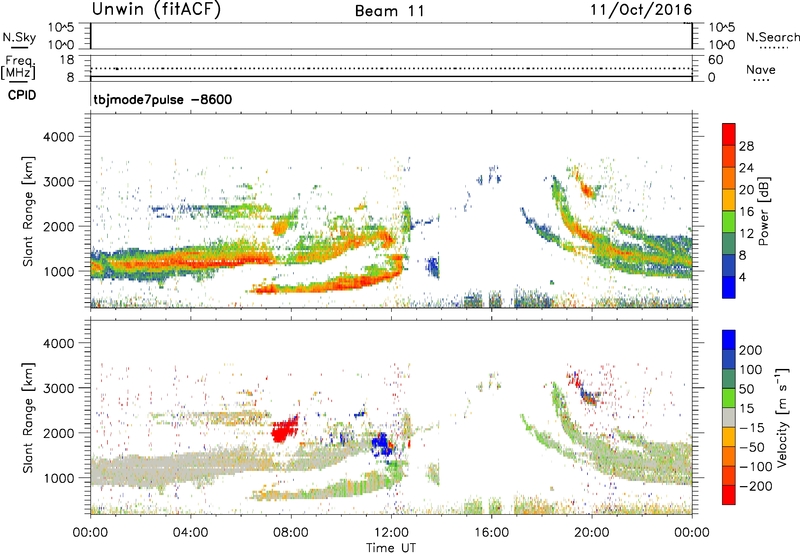Click the 'tbjmode7pulse -8600' text
800x554 pixels.
click(162, 99)
